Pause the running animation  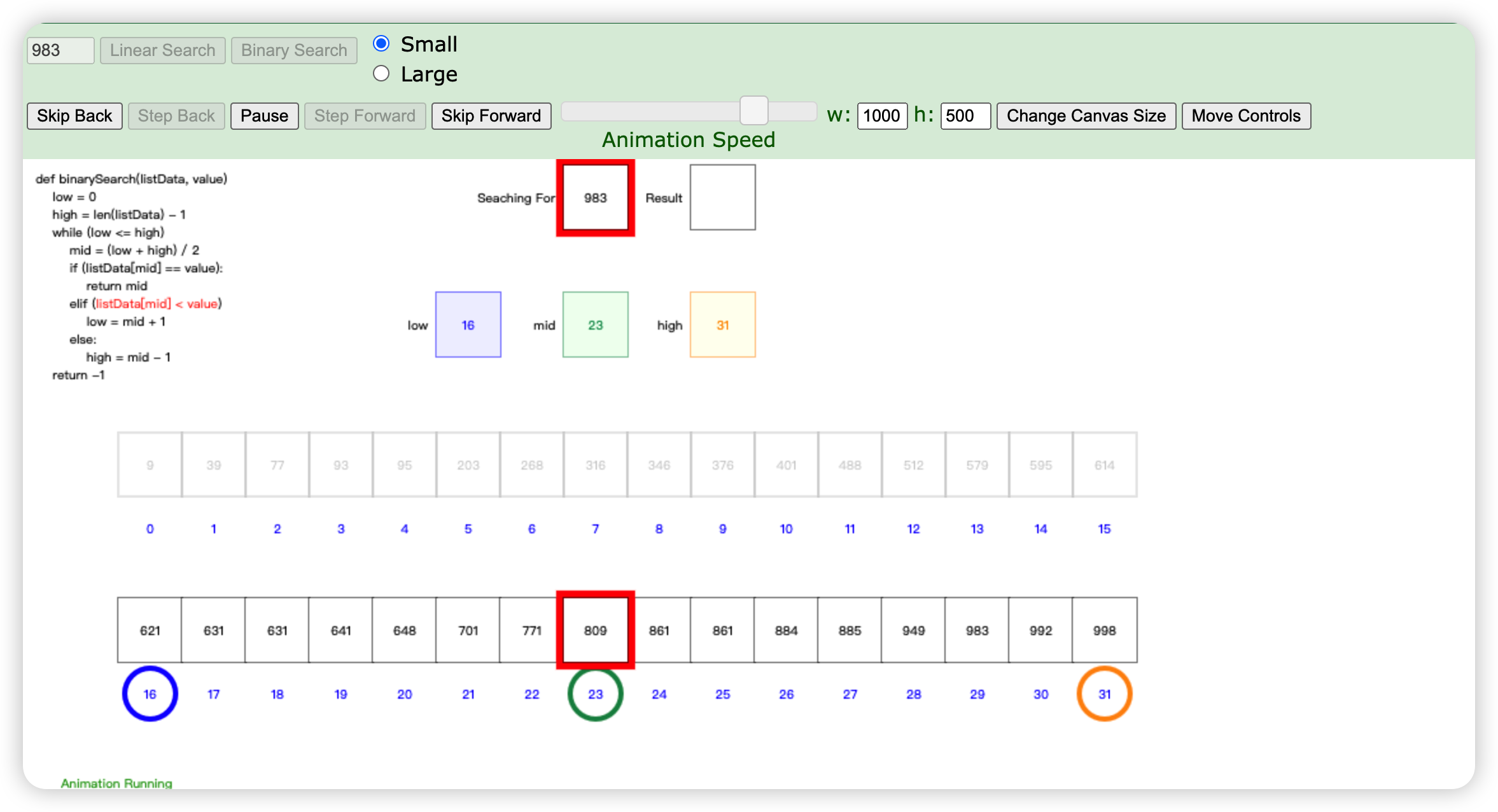click(x=264, y=116)
